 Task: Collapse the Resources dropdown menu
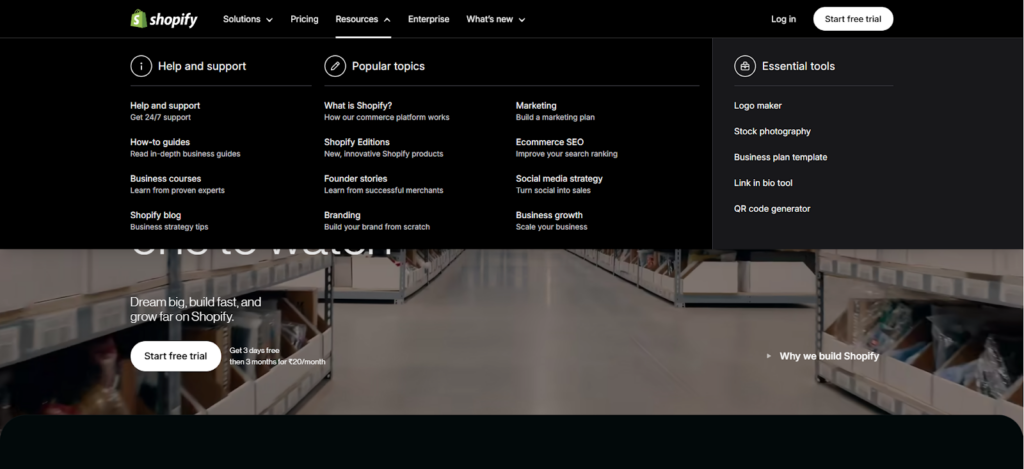(x=363, y=19)
